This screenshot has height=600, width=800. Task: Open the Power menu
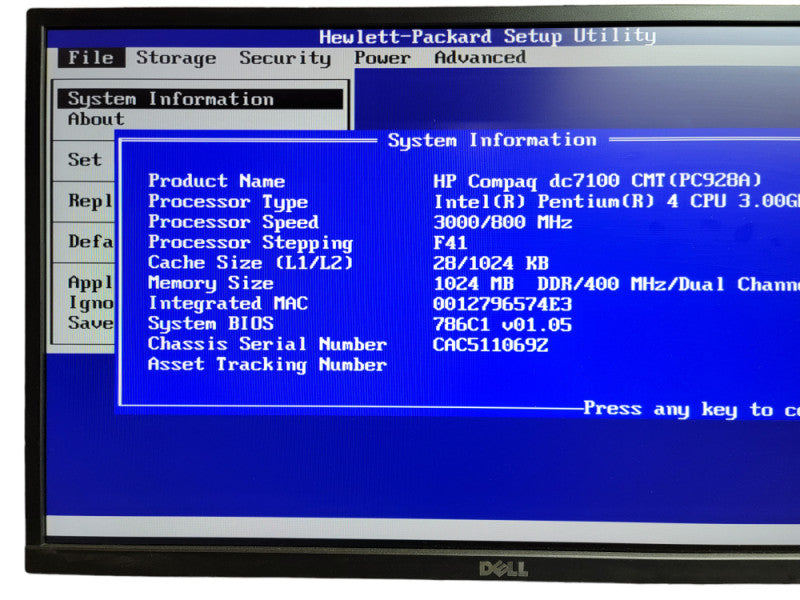[382, 58]
